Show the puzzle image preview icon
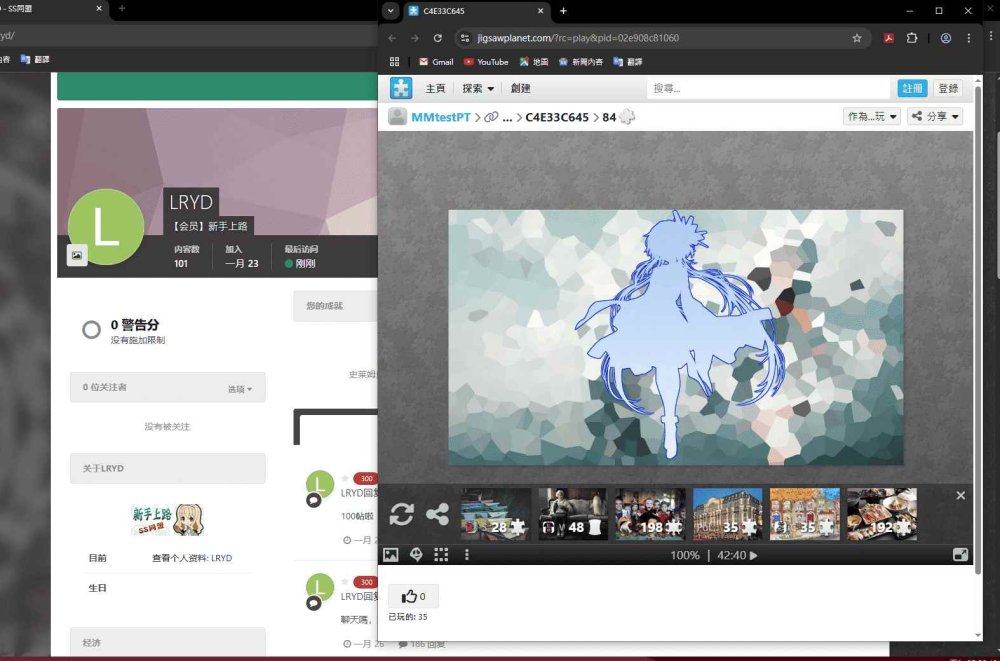 (x=391, y=555)
